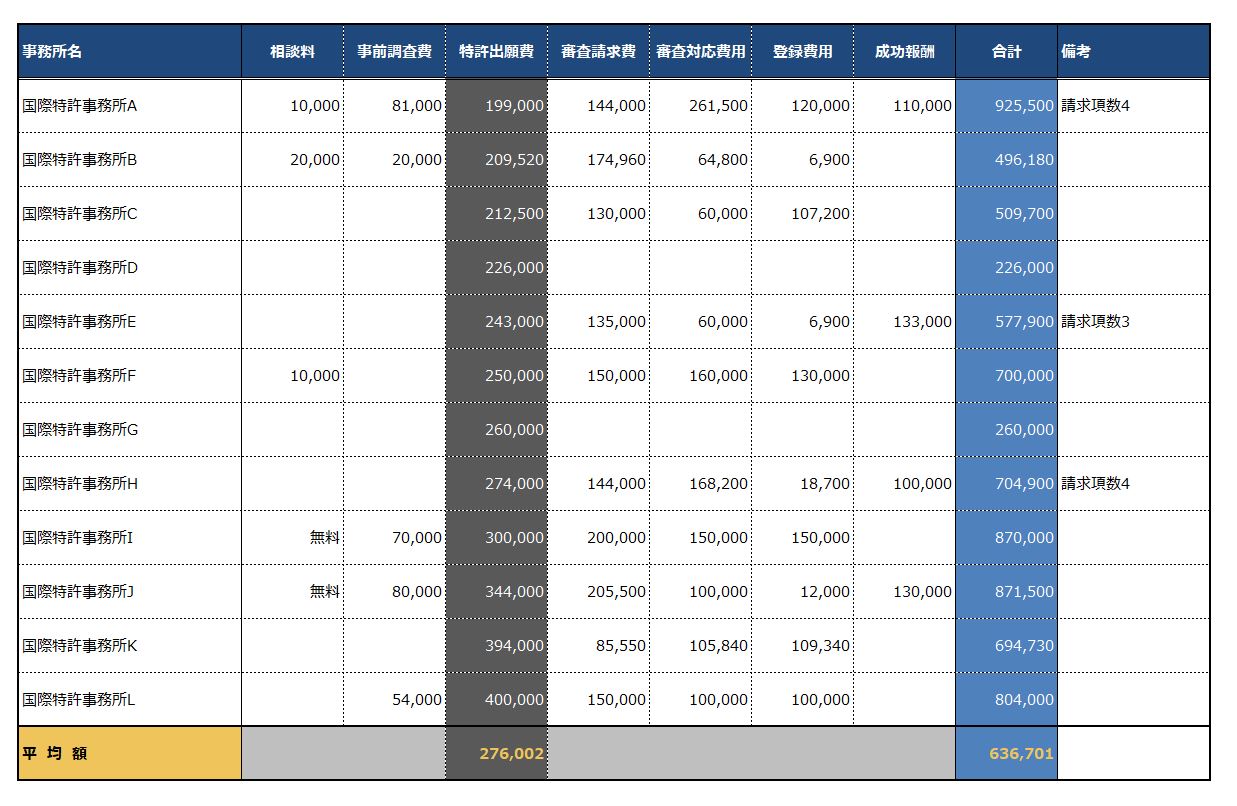Viewport: 1237px width, 806px height.
Task: Select office K application fee 394,000
Action: [496, 646]
